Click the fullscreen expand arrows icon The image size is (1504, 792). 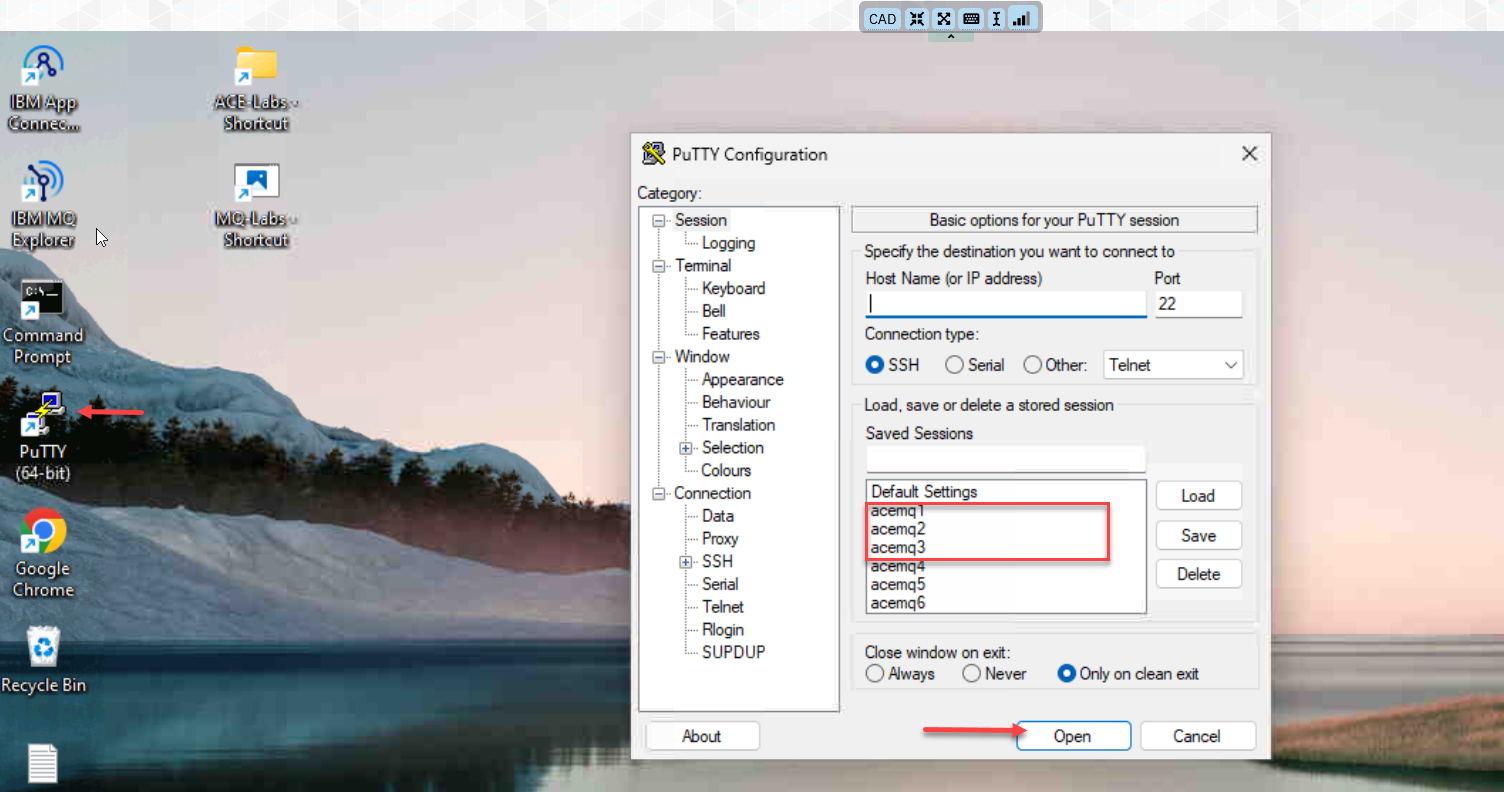[943, 19]
